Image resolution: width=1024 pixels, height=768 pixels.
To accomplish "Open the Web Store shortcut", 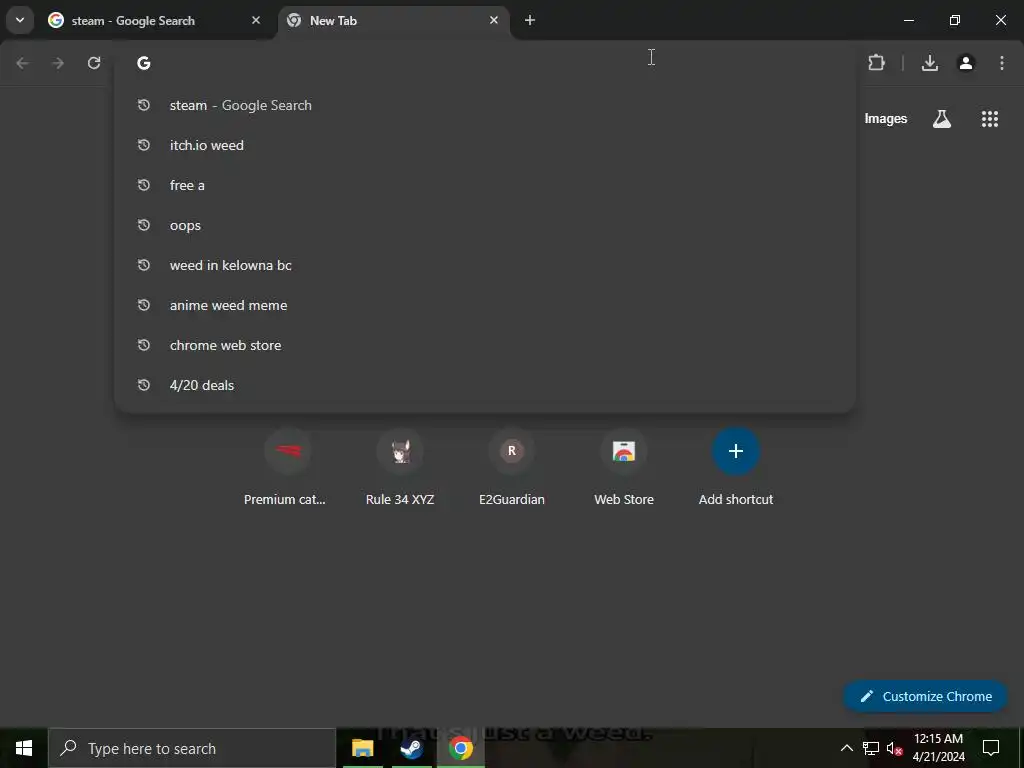I will pos(624,468).
